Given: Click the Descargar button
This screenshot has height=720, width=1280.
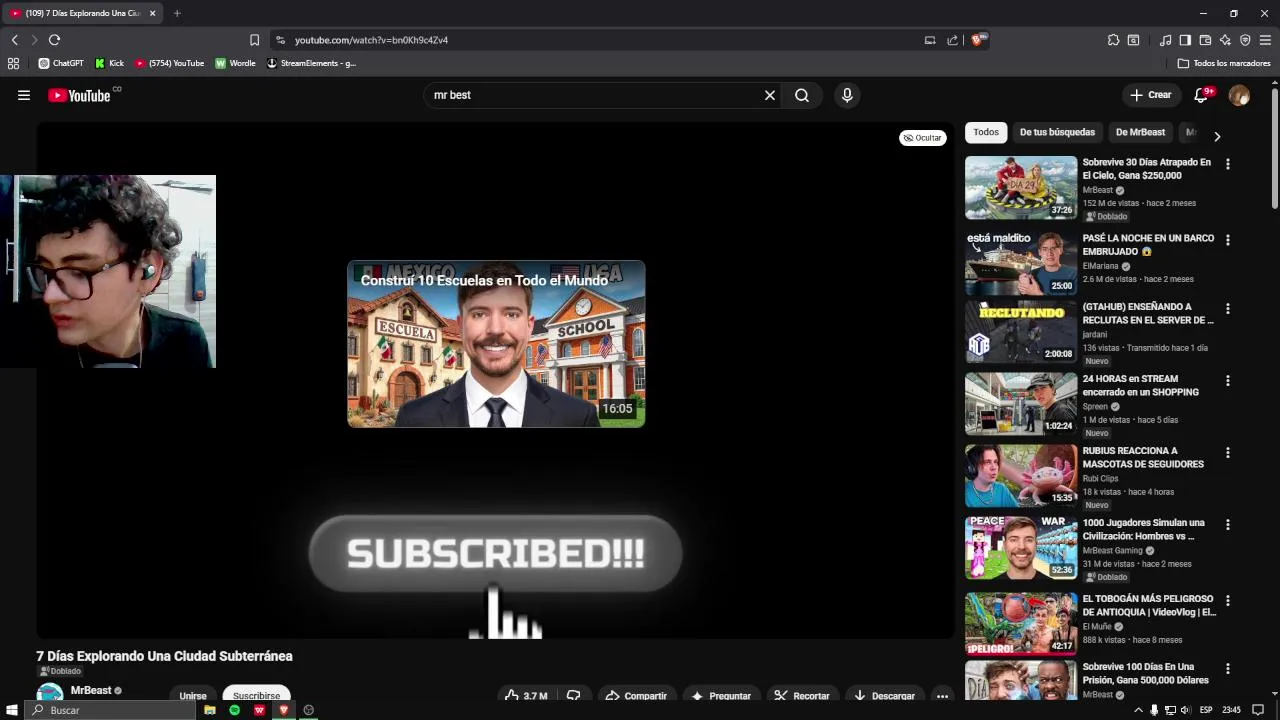Looking at the screenshot, I should tap(883, 696).
